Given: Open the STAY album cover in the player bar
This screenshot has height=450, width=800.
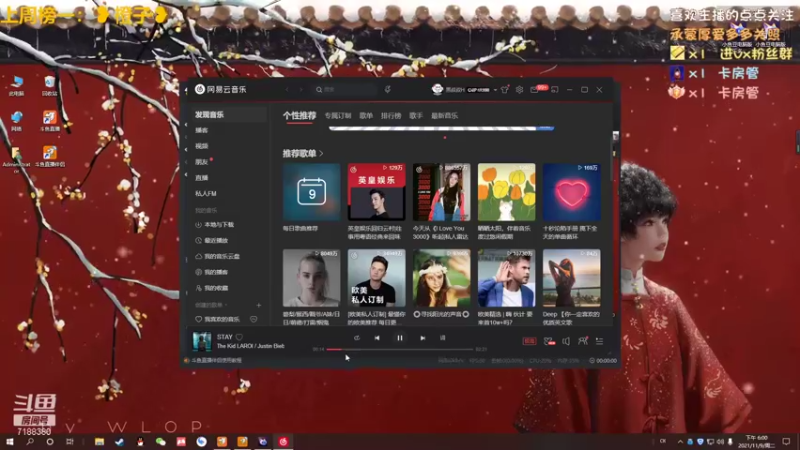Looking at the screenshot, I should [202, 341].
